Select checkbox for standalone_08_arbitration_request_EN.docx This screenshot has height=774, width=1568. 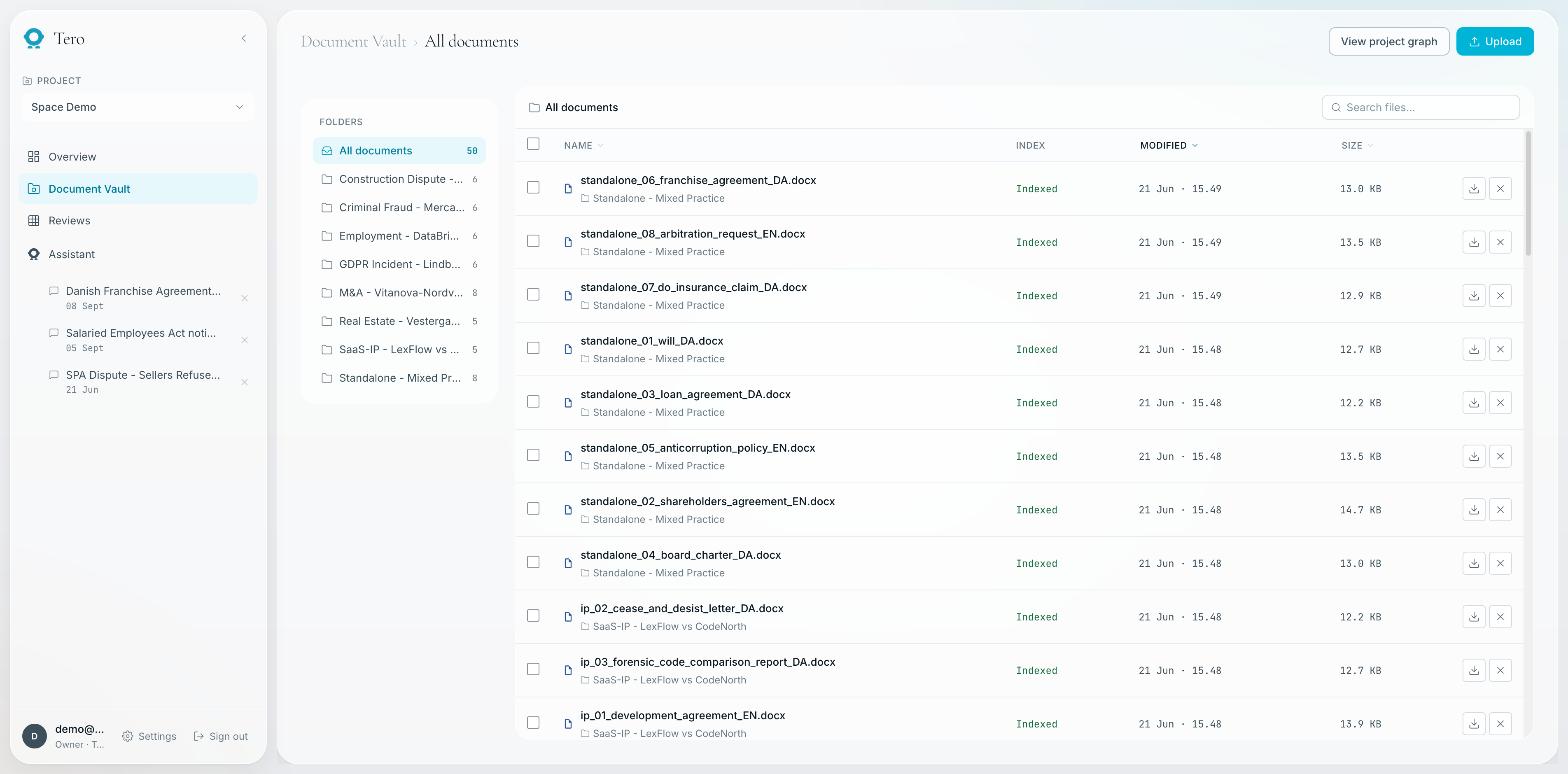(533, 241)
